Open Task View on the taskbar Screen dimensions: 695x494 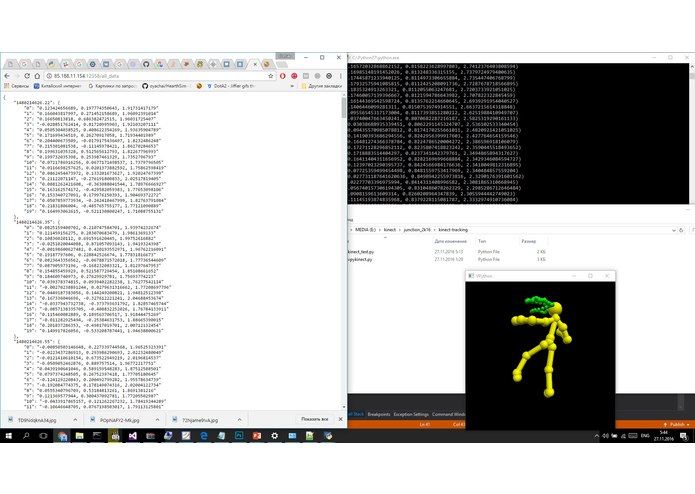tap(43, 436)
